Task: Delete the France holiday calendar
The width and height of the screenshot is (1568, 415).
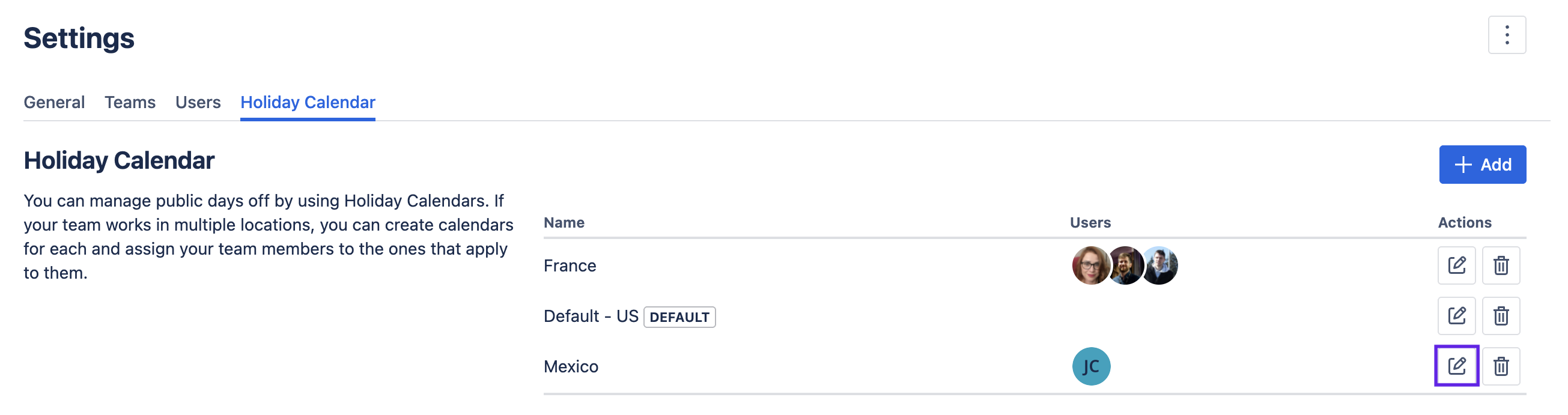Action: tap(1501, 265)
